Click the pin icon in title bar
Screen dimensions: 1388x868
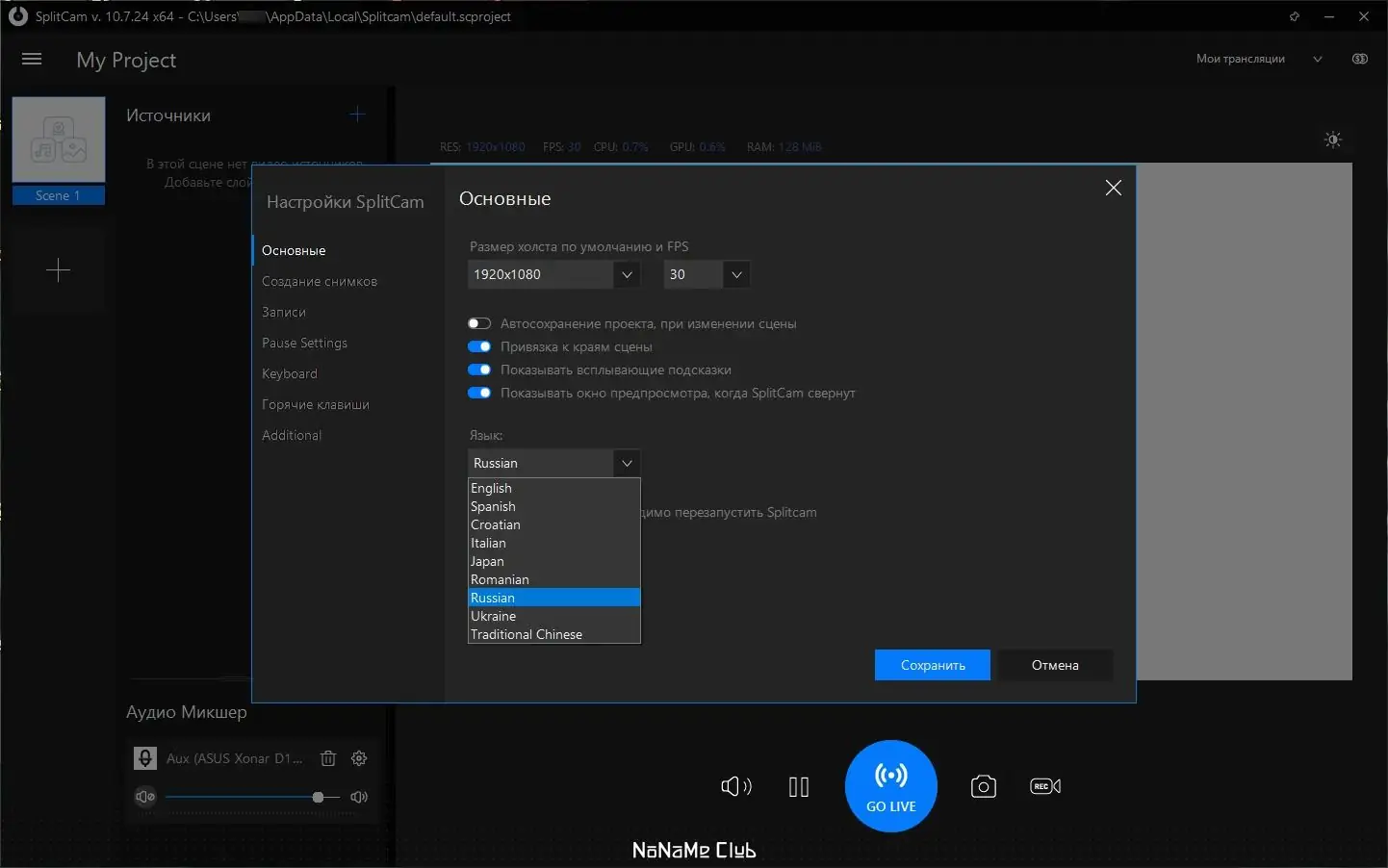(1295, 16)
